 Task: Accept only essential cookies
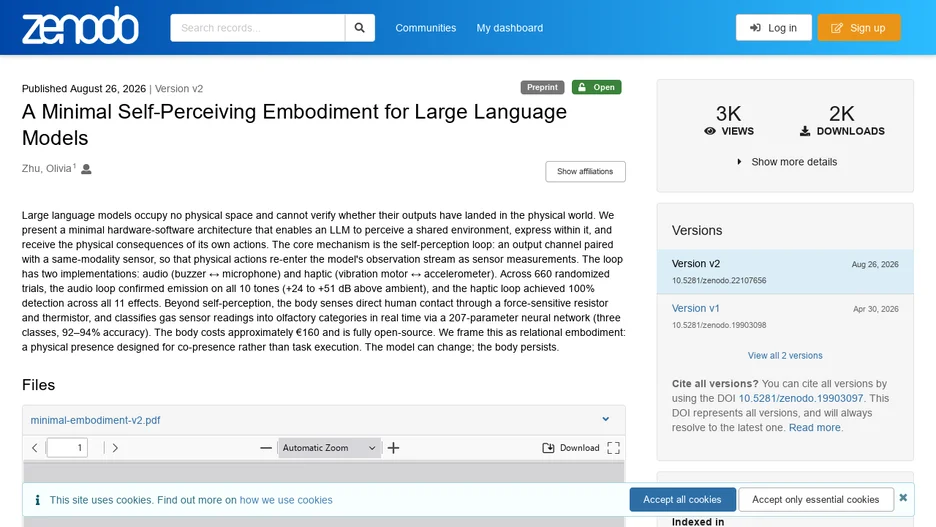(x=815, y=500)
